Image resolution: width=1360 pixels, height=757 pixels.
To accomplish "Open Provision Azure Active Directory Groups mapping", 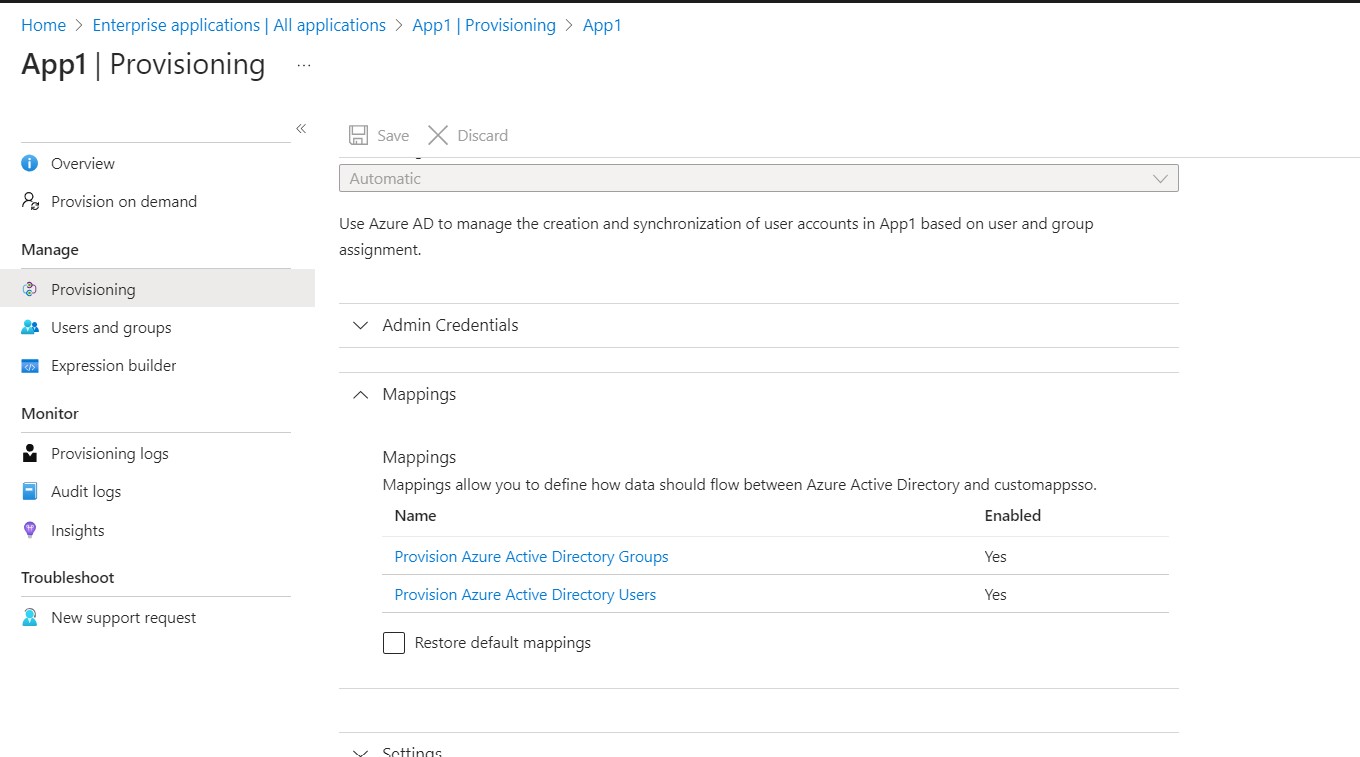I will [x=531, y=556].
